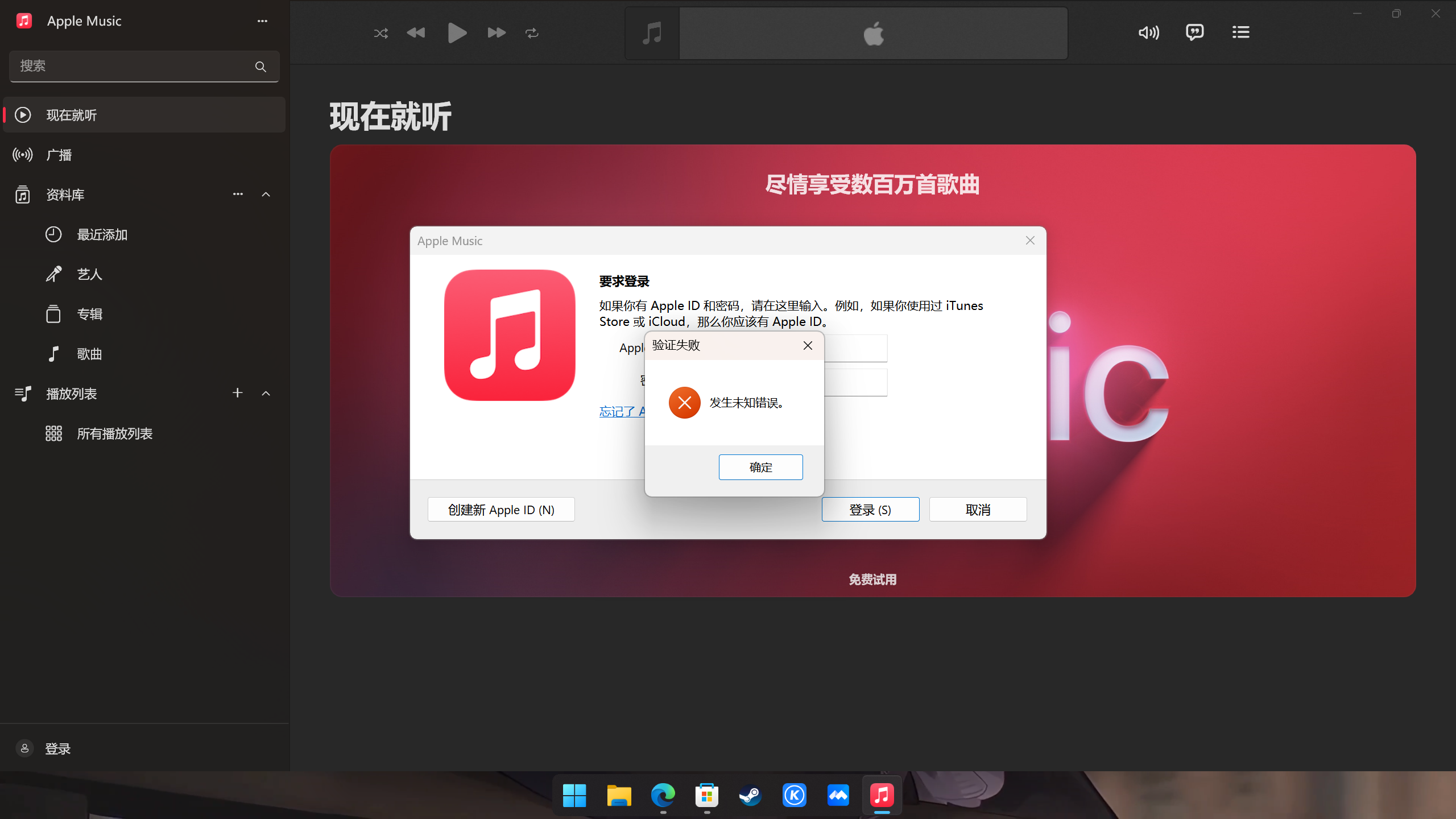Skip to the next track
Screen dimensions: 1456x819
(496, 33)
